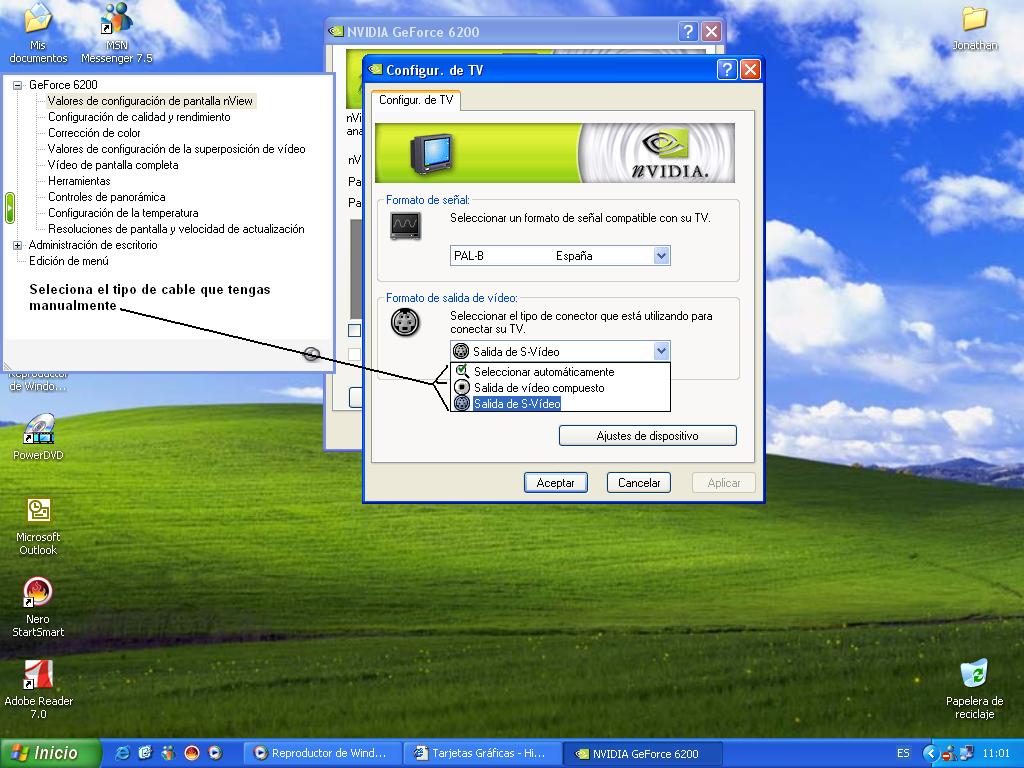Open the Papelera de reciclaje icon
The width and height of the screenshot is (1024, 768).
[973, 675]
